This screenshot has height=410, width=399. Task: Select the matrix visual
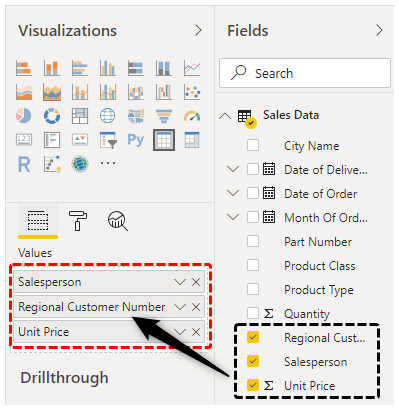192,140
